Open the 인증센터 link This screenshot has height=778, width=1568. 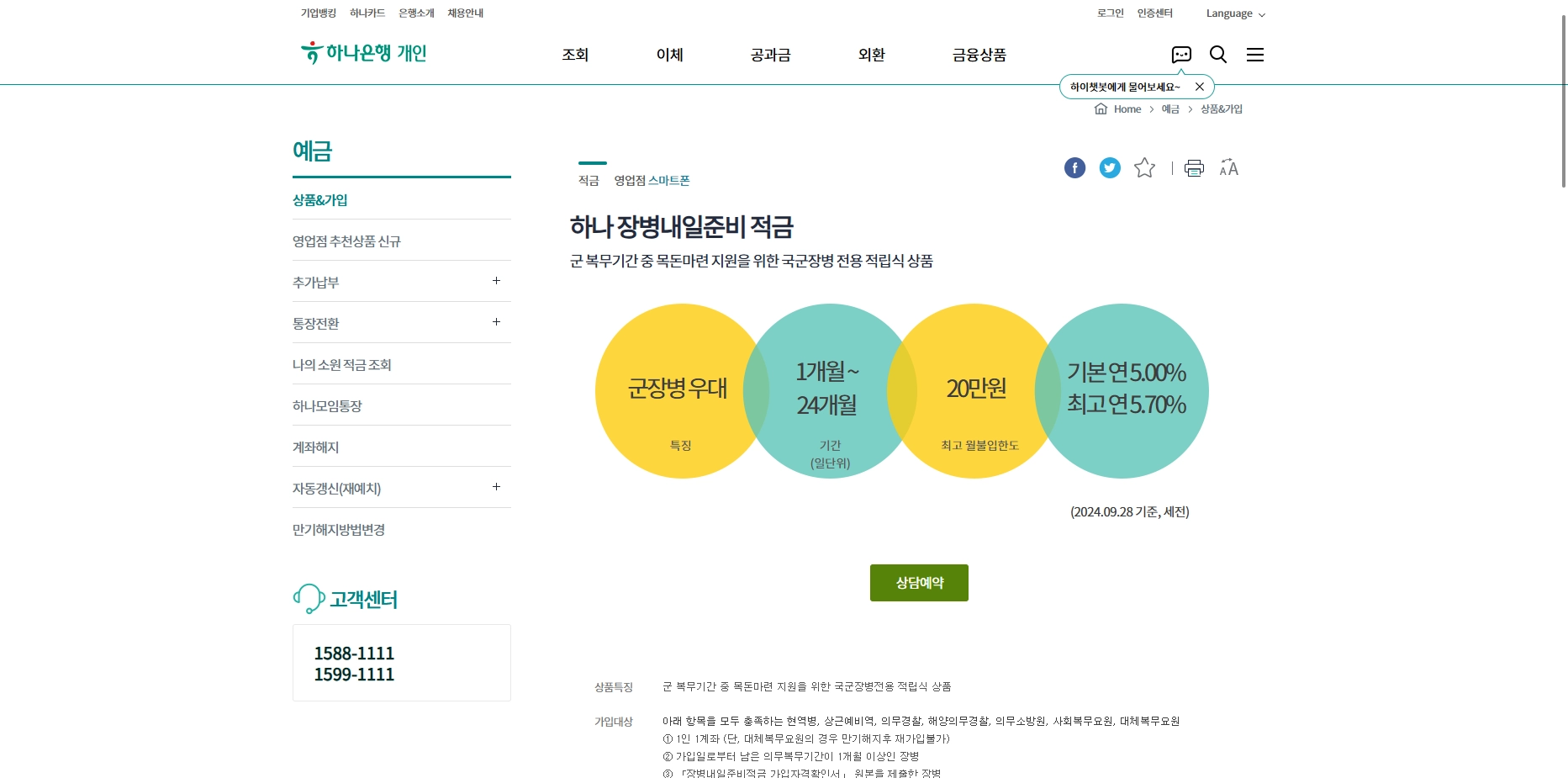1154,13
